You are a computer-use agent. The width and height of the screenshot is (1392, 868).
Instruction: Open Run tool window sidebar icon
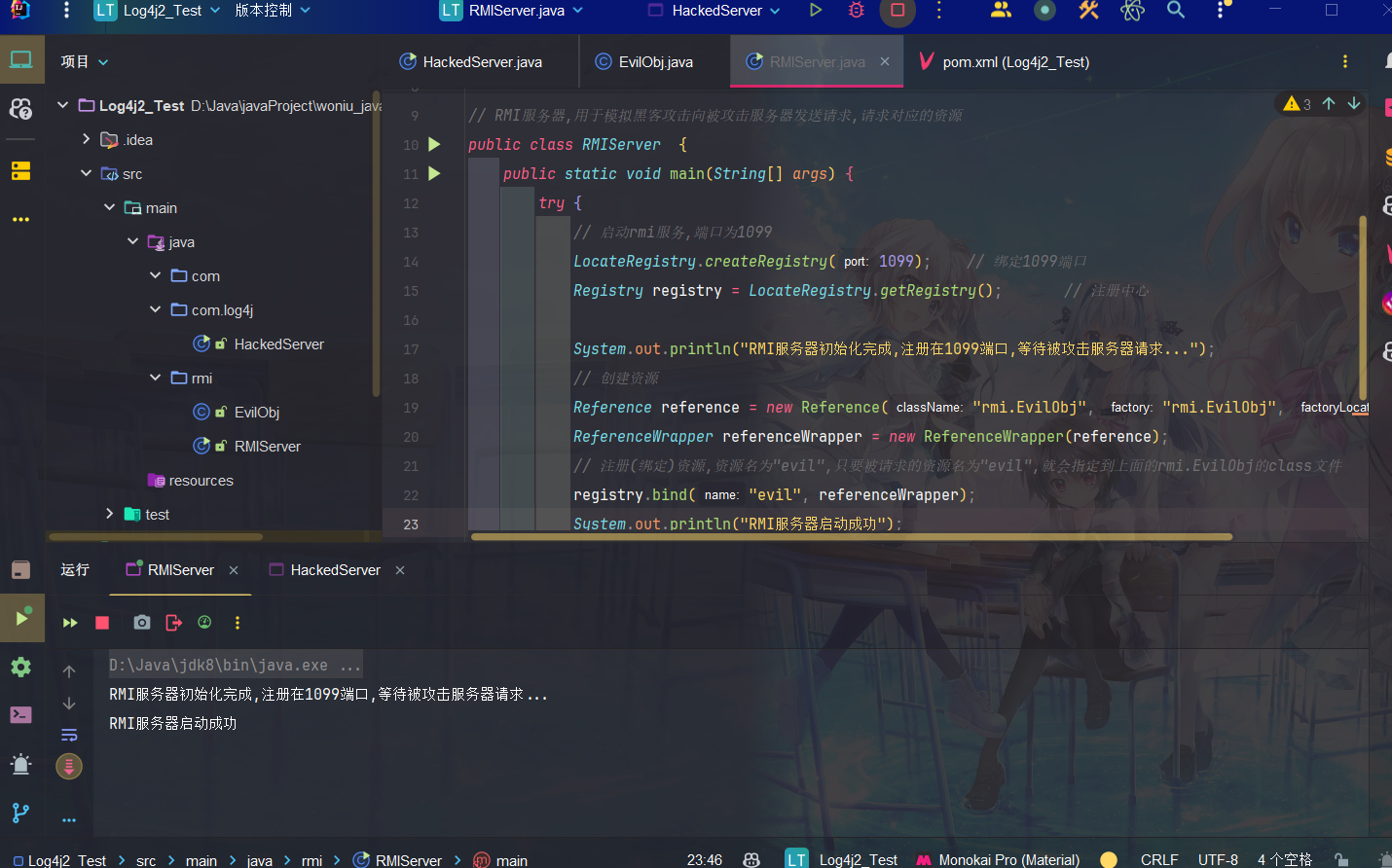pyautogui.click(x=21, y=618)
